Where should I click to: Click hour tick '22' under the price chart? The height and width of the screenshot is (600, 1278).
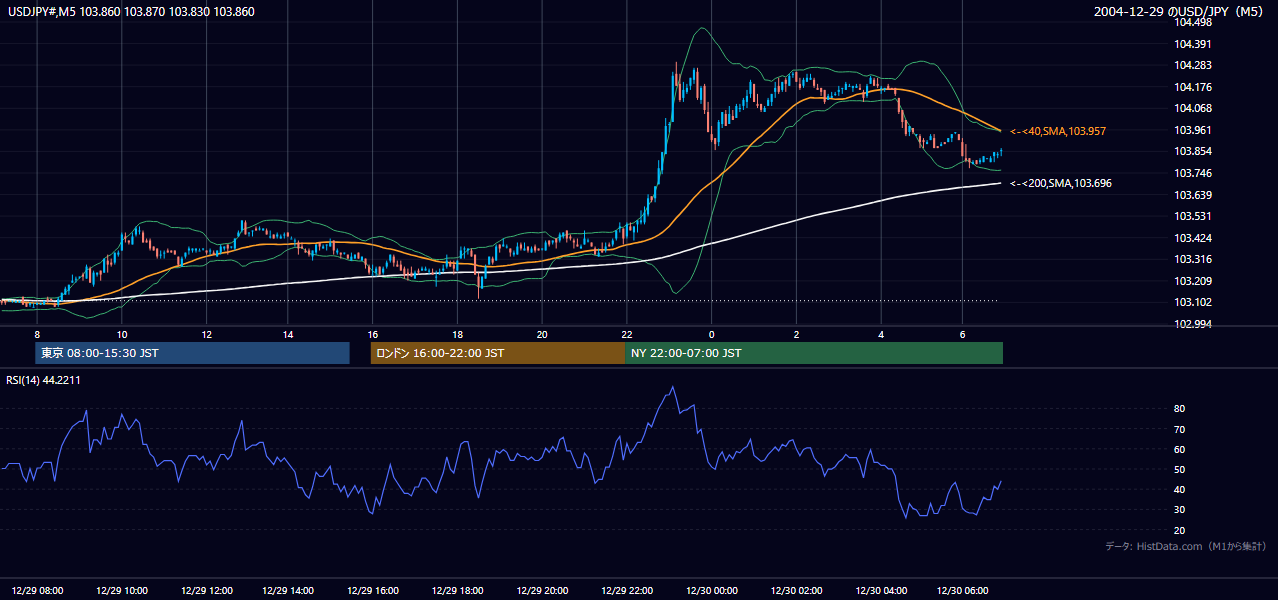[626, 334]
